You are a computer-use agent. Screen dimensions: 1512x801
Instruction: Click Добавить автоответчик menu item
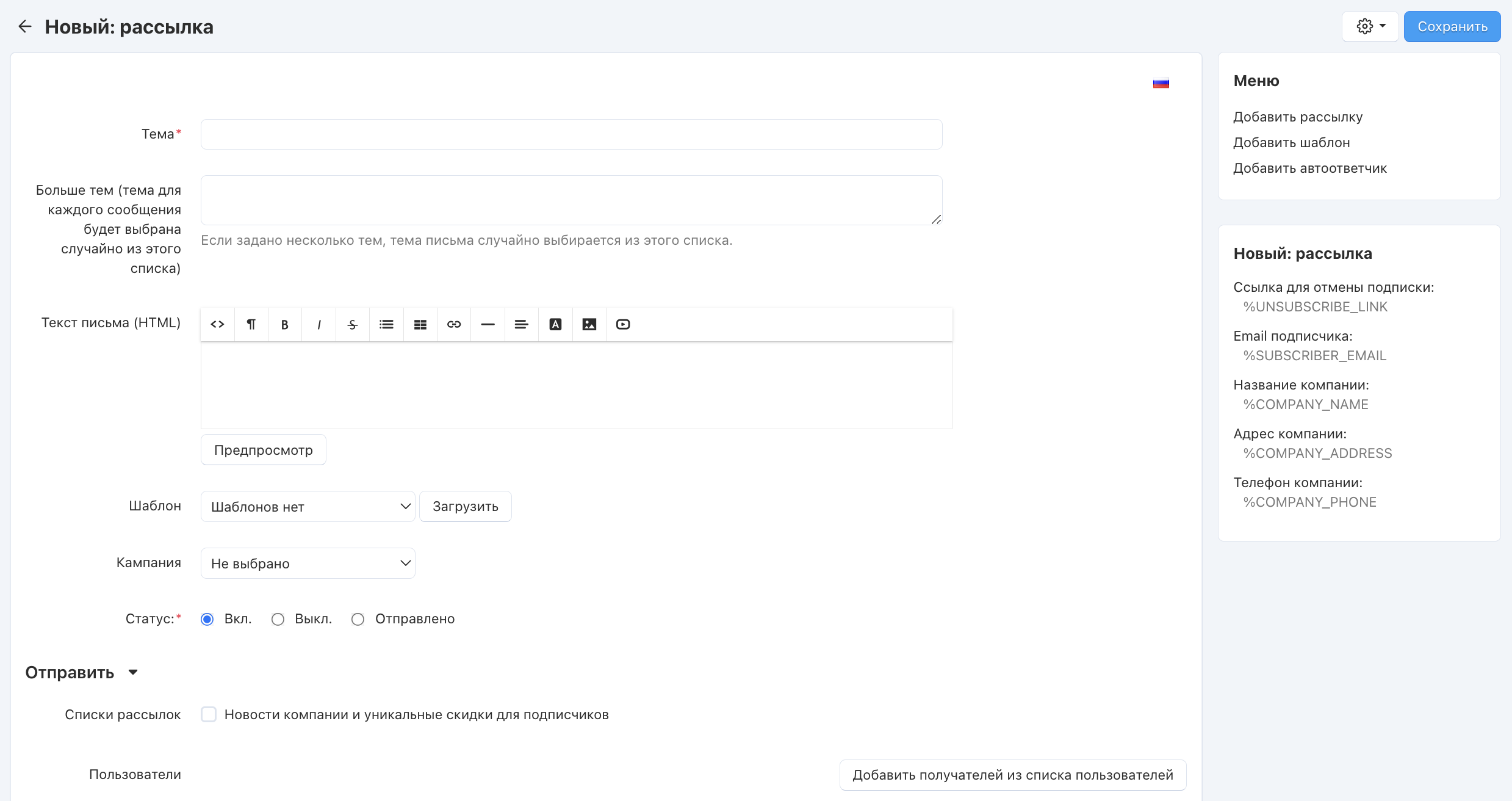click(1309, 168)
